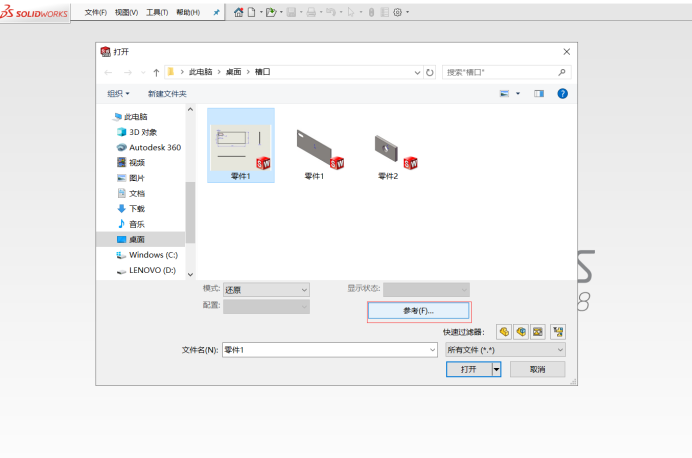Image resolution: width=692 pixels, height=458 pixels.
Task: Expand the 文件名 history dropdown arrow
Action: (x=432, y=350)
